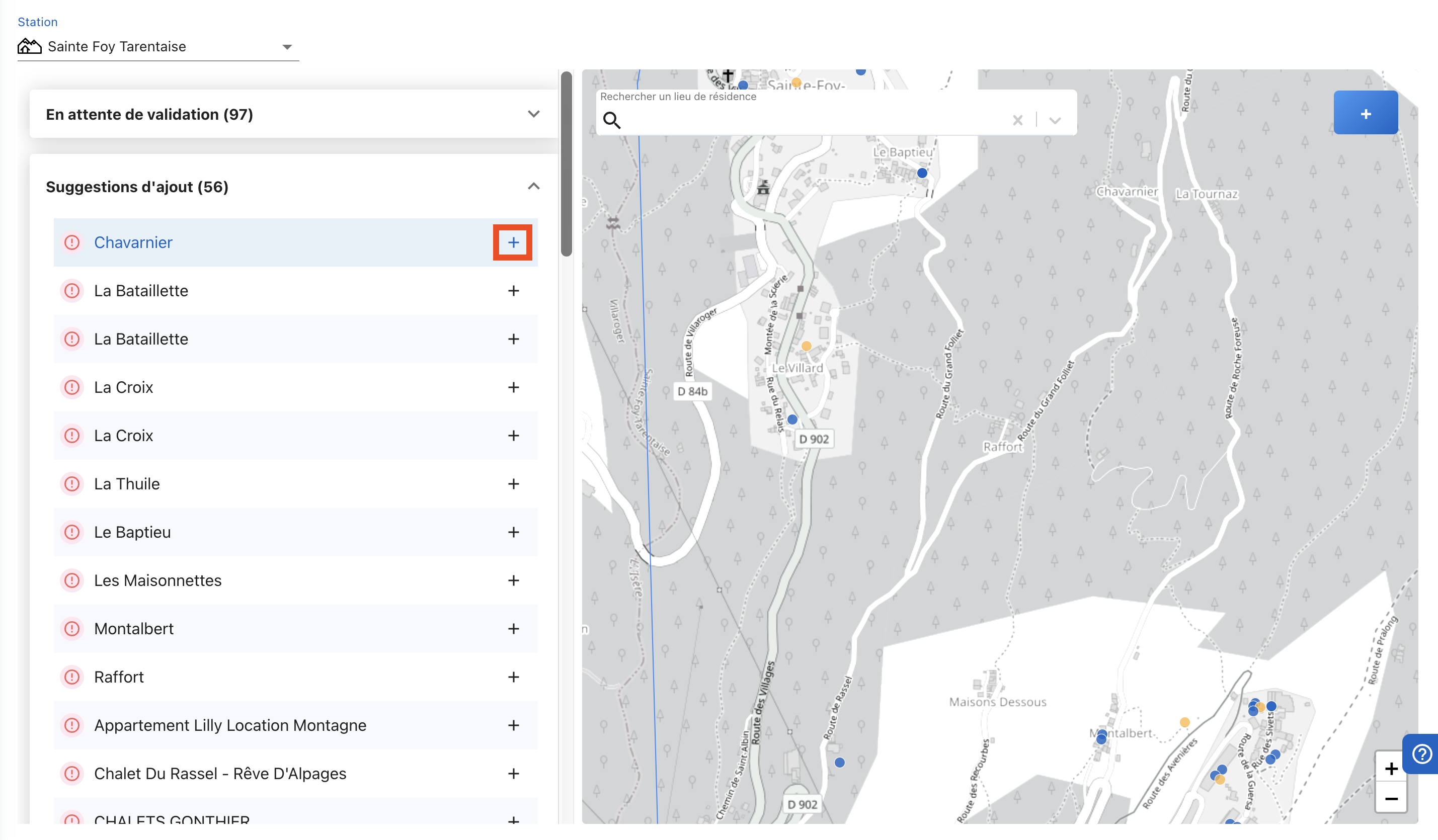Screen dimensions: 1438x840
Task: Click the magnifier search icon on map
Action: pyautogui.click(x=611, y=120)
